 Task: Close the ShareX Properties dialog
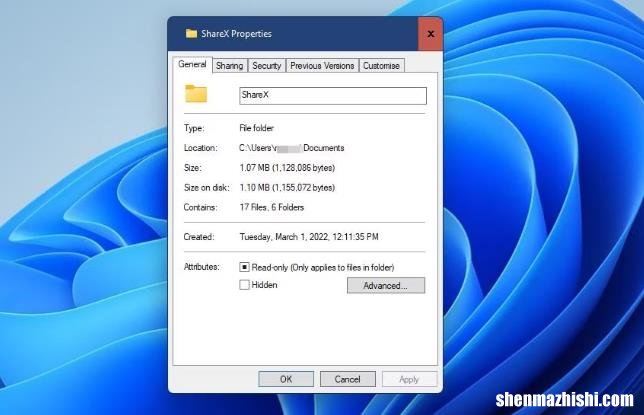[430, 34]
